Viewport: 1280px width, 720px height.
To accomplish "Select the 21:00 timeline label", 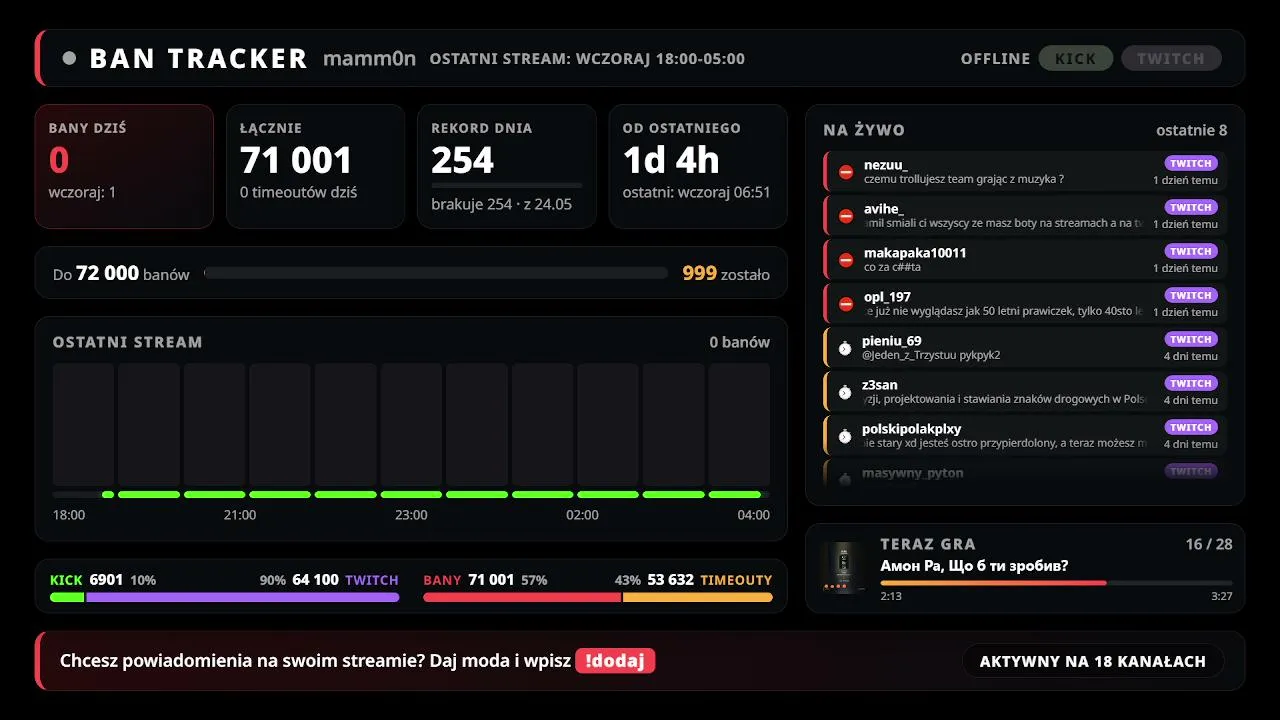I will click(x=240, y=515).
